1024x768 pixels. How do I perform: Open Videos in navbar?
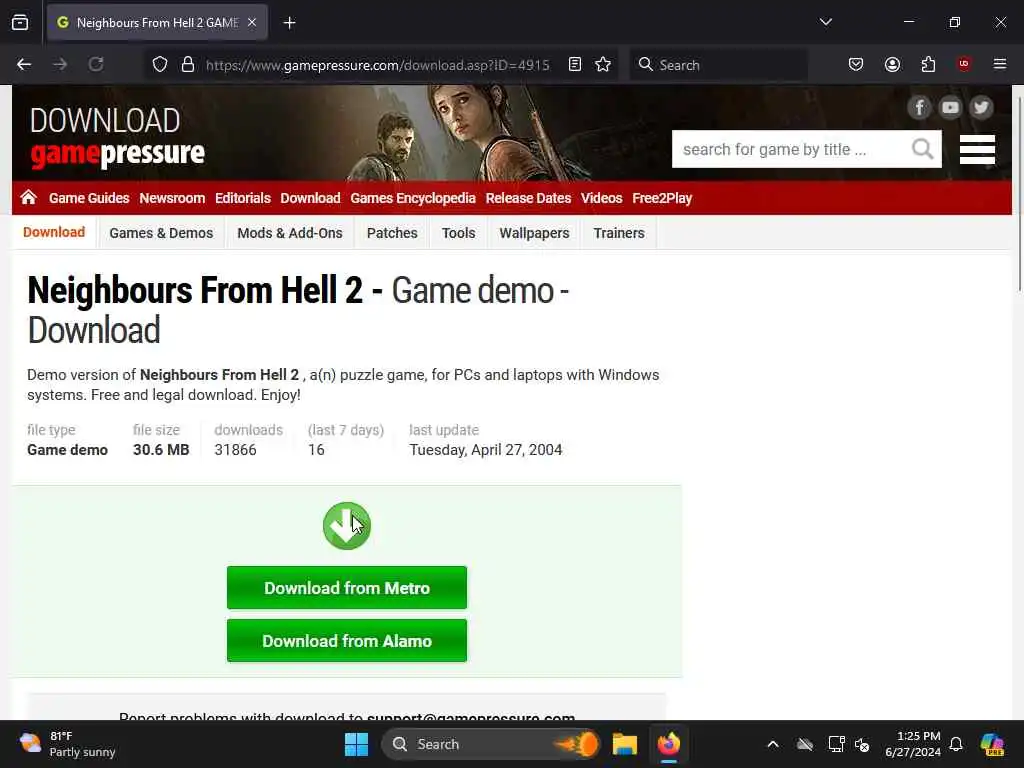point(601,198)
